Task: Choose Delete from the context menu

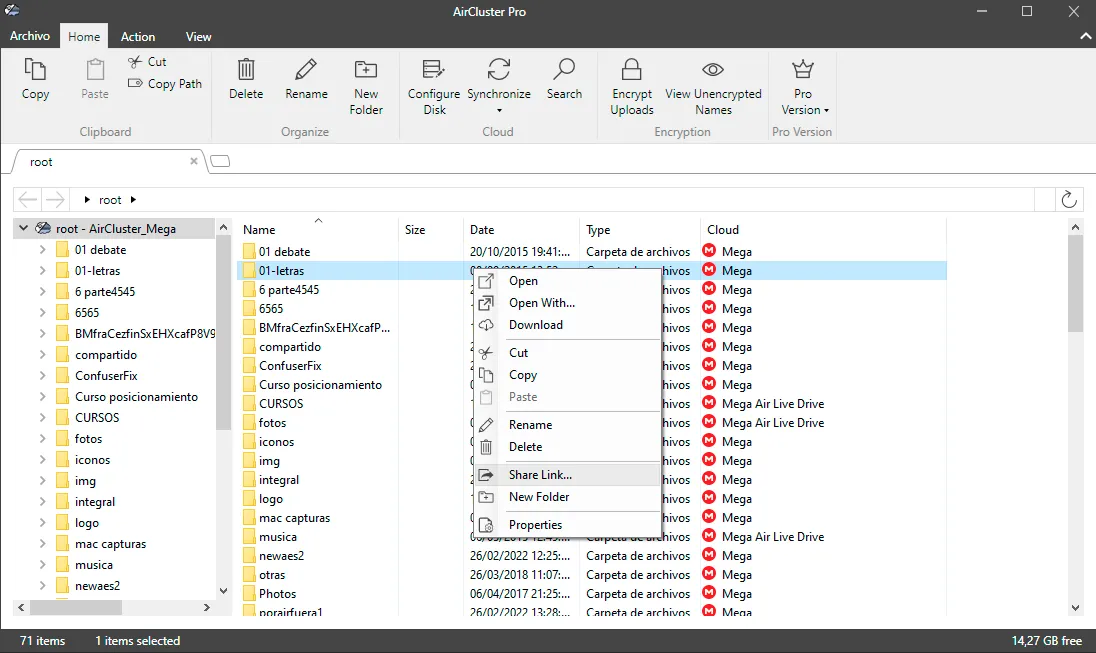Action: (x=567, y=447)
